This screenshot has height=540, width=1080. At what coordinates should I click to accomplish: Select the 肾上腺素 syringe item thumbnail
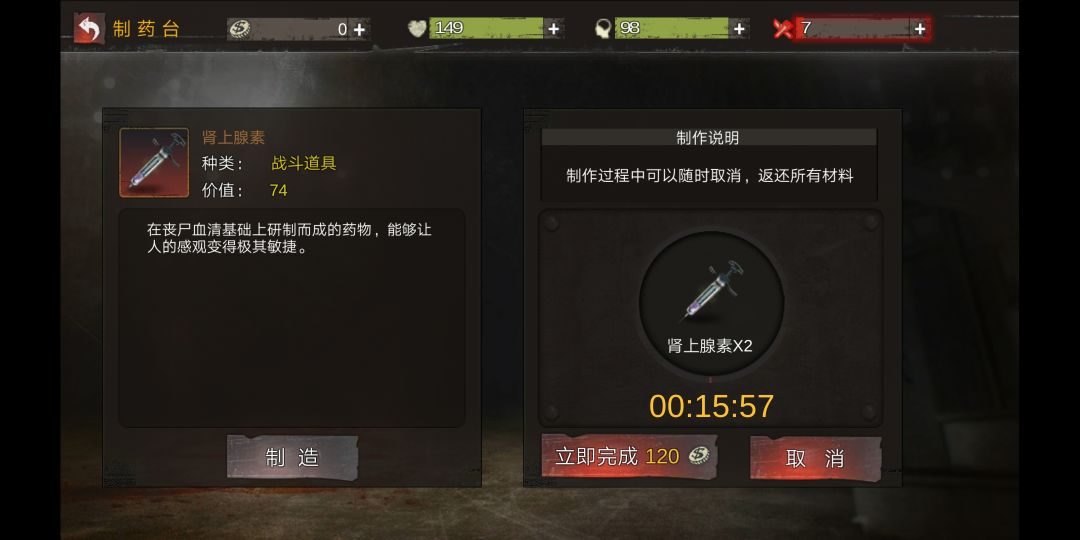(x=154, y=163)
